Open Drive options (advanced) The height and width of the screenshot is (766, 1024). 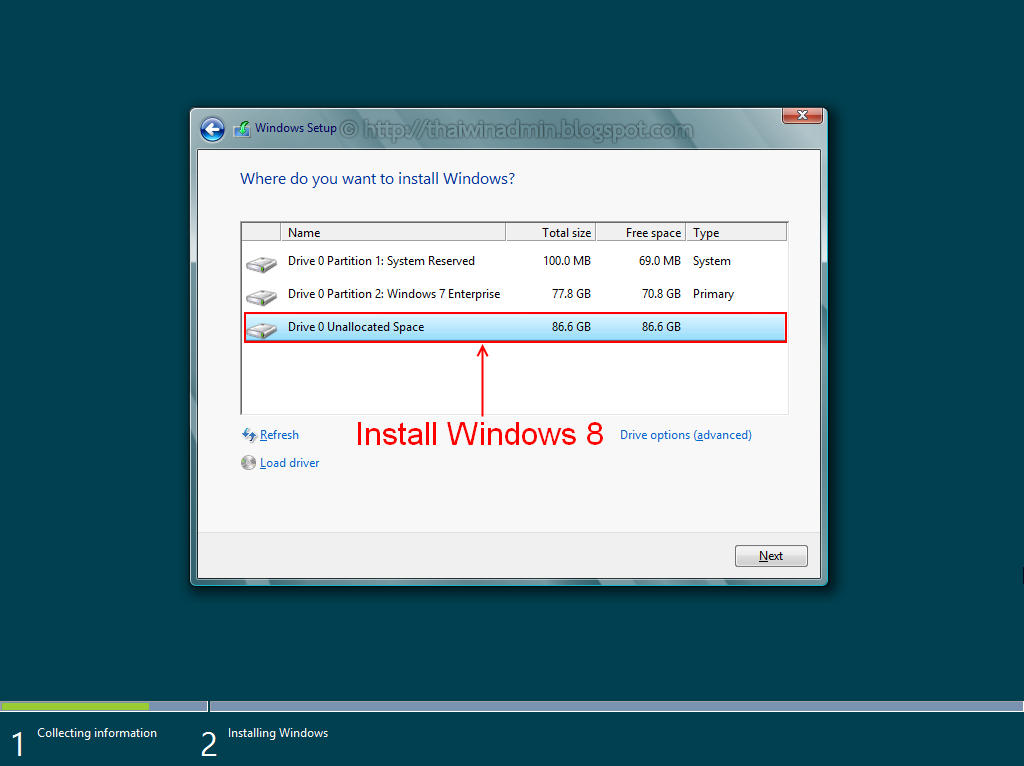click(x=686, y=435)
